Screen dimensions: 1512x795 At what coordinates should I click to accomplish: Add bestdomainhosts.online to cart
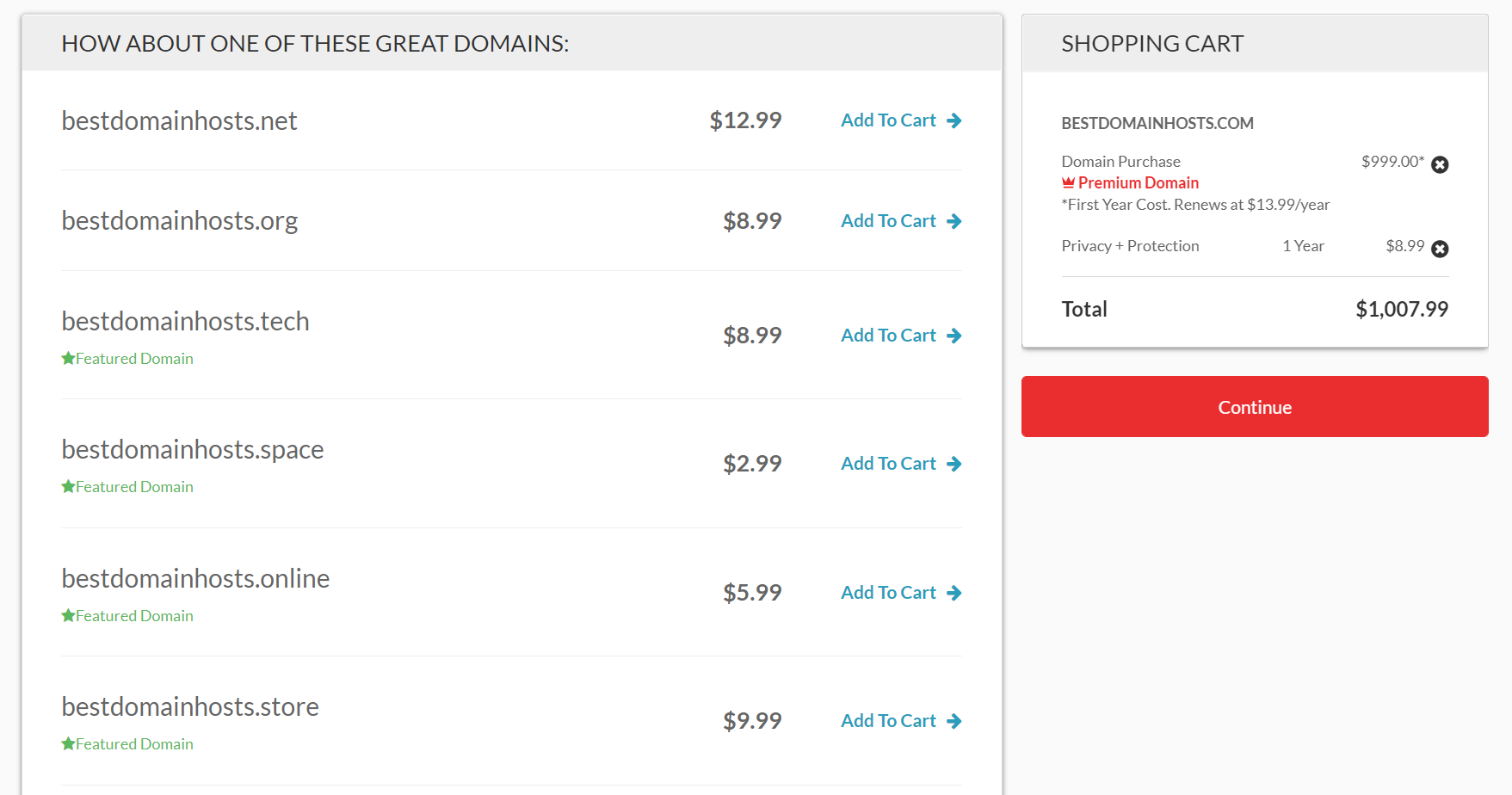(x=888, y=593)
